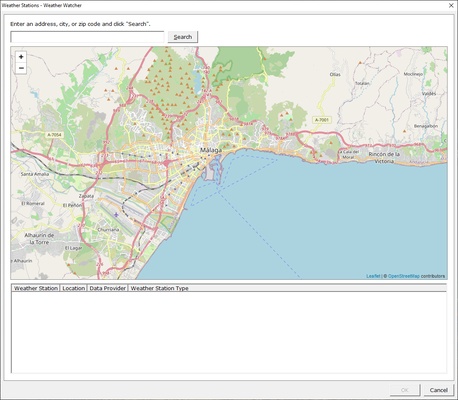Sort by Weather Station column header
The width and height of the screenshot is (458, 400).
click(x=36, y=288)
